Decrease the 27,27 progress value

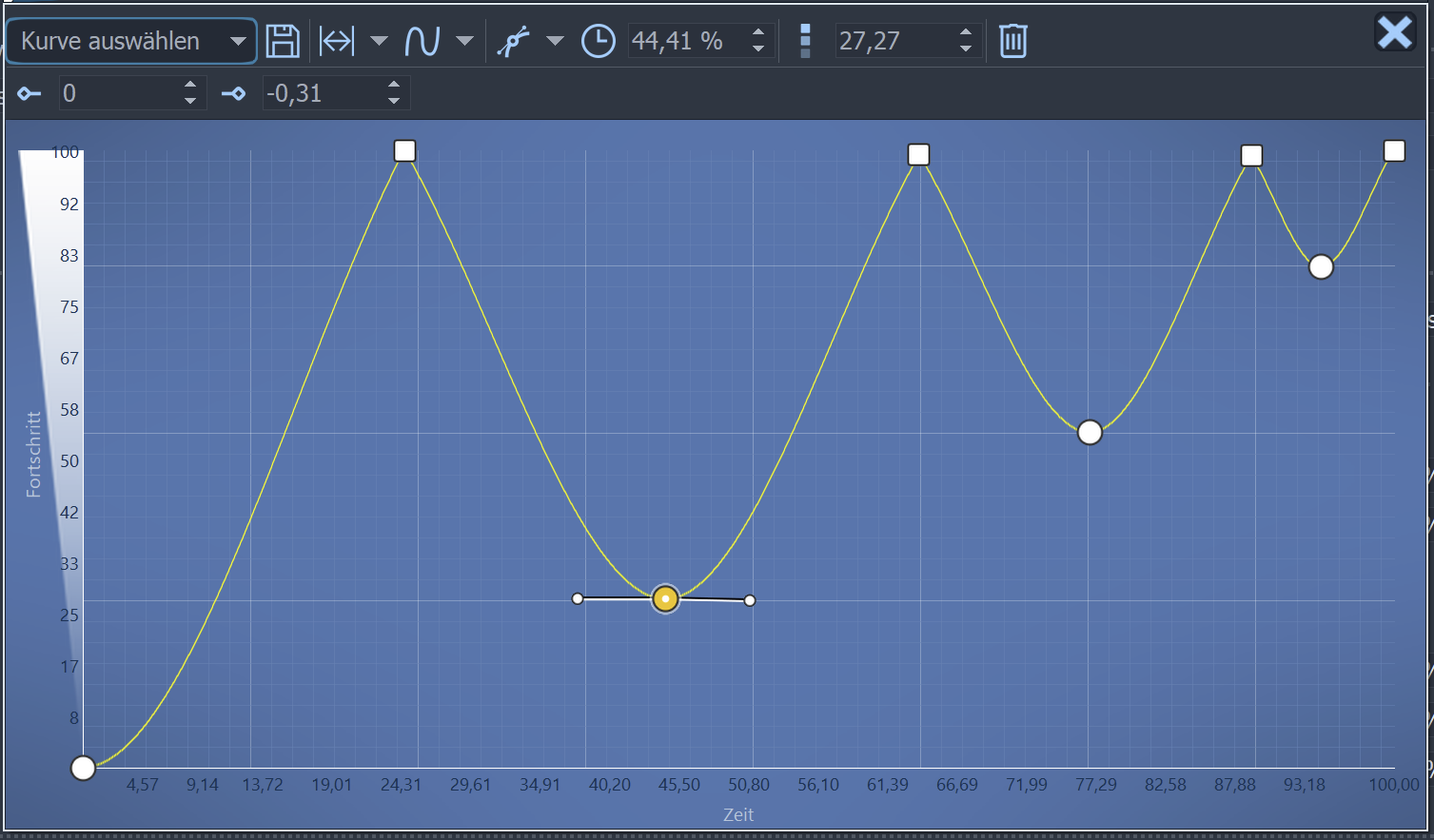[x=966, y=49]
